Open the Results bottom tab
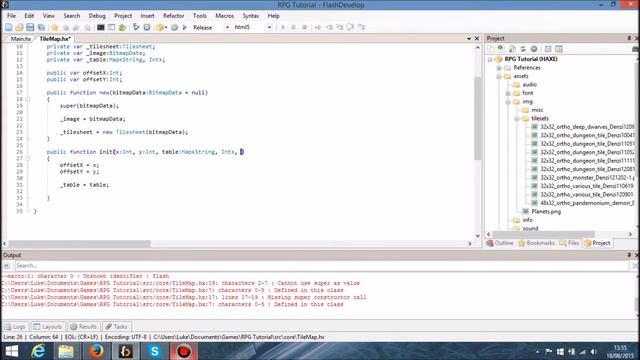 coord(83,327)
